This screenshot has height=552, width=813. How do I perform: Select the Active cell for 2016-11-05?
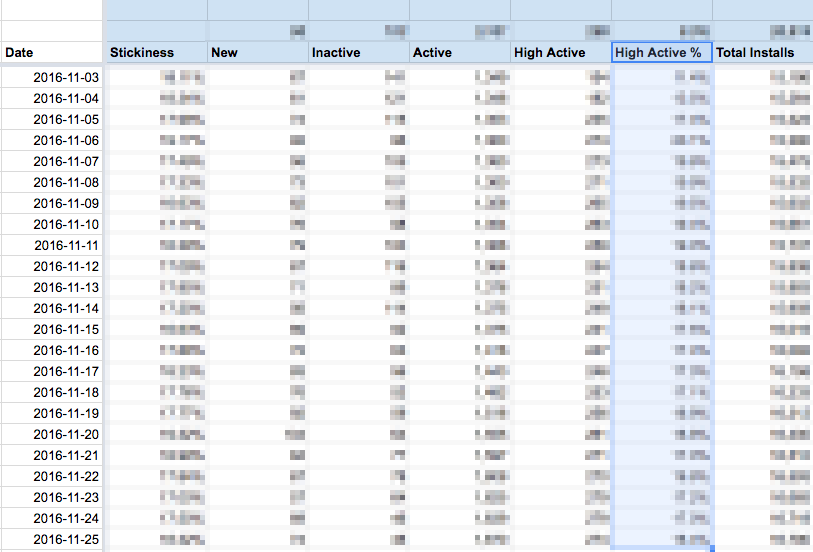coord(460,120)
